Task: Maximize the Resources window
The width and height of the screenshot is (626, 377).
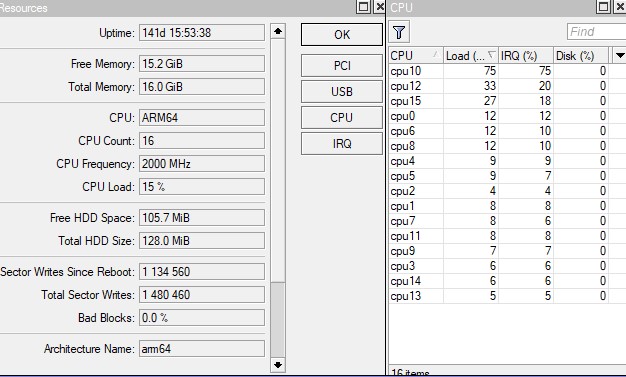Action: tap(364, 7)
